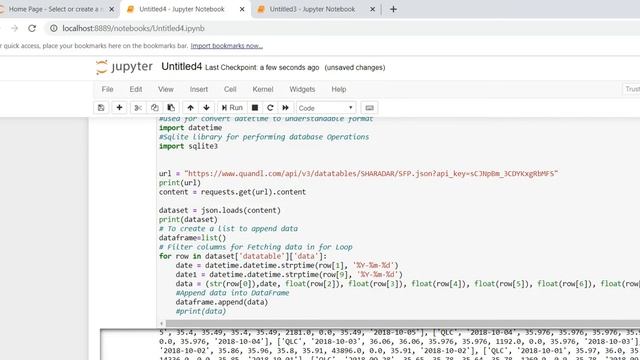Open the Kernel menu

point(263,89)
